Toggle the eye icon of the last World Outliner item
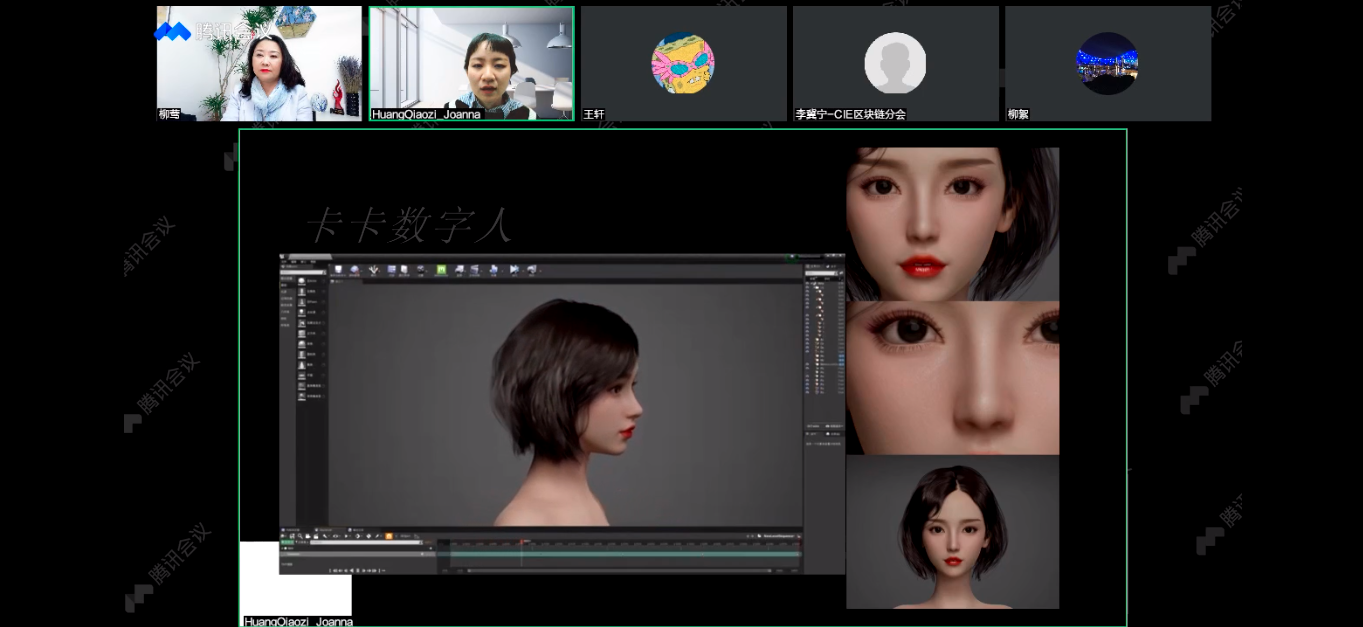1363x627 pixels. point(808,393)
